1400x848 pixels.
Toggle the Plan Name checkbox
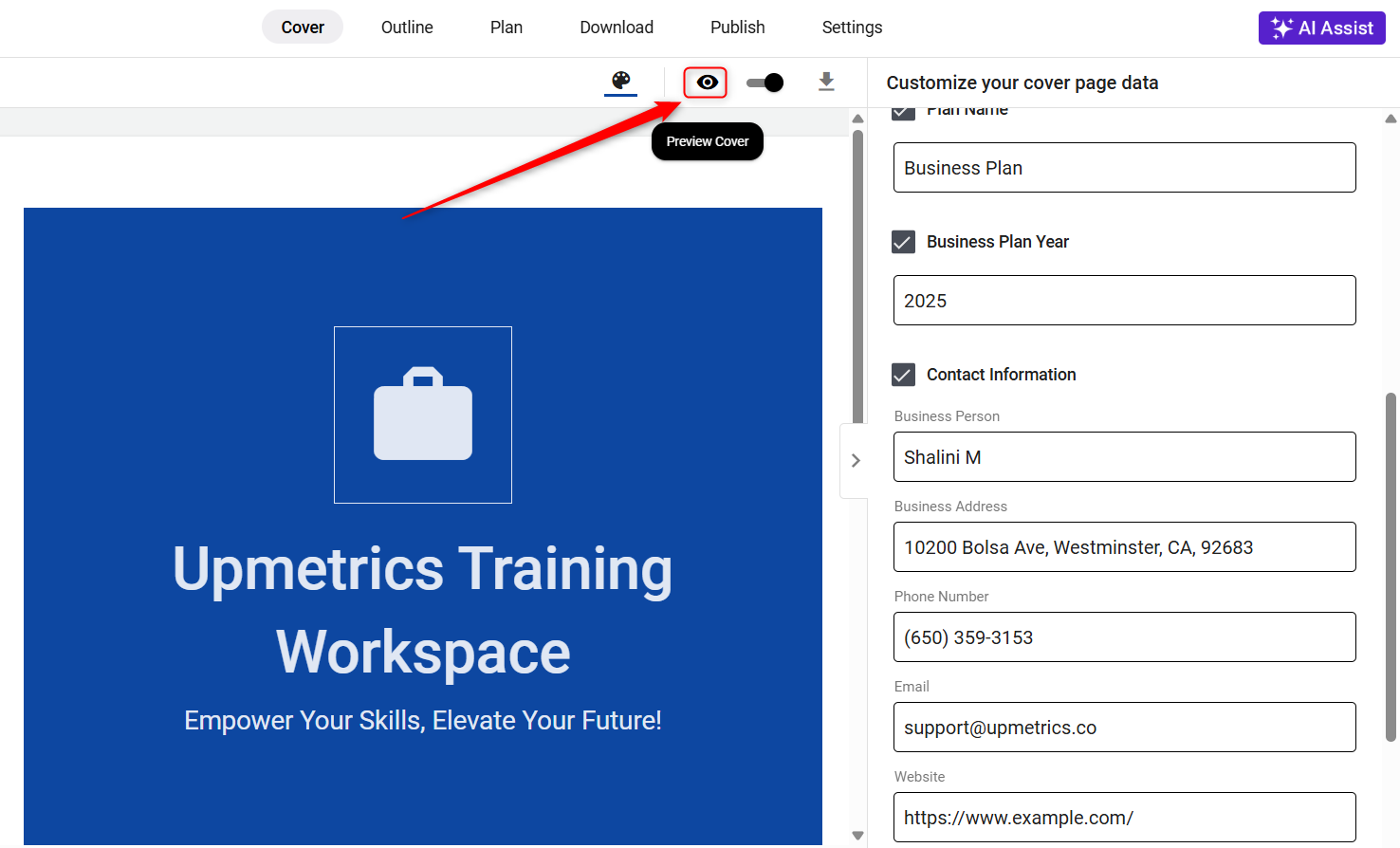coord(903,114)
